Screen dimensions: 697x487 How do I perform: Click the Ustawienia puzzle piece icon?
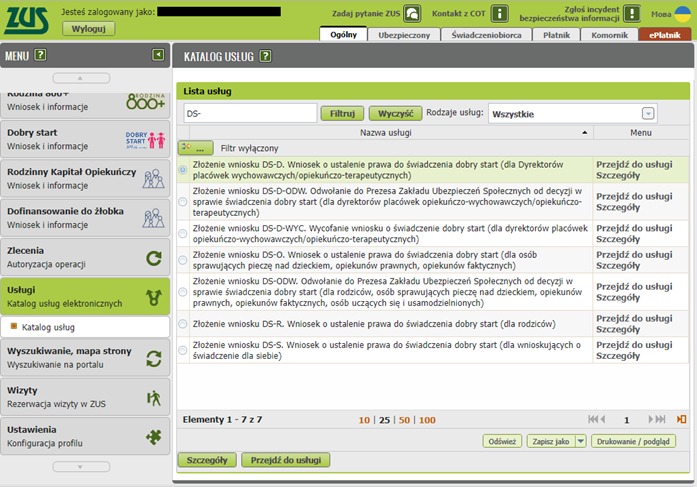point(154,437)
